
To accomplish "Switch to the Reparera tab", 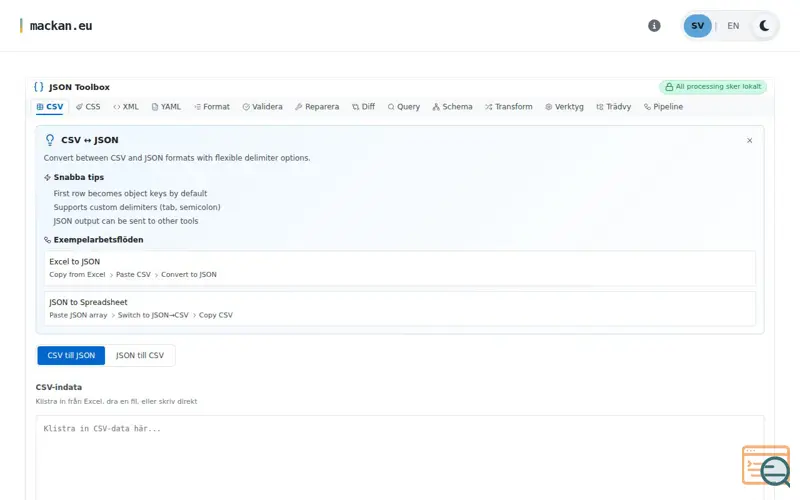I will pos(317,107).
